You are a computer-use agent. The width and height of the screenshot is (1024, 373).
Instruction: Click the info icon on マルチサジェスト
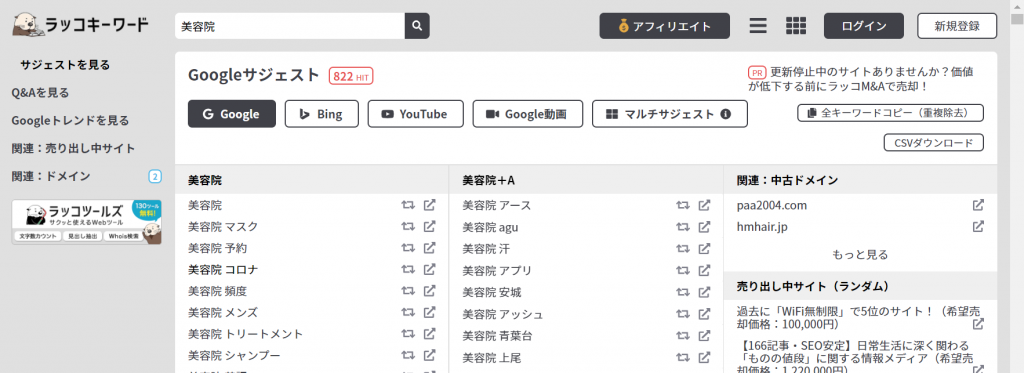(x=725, y=114)
